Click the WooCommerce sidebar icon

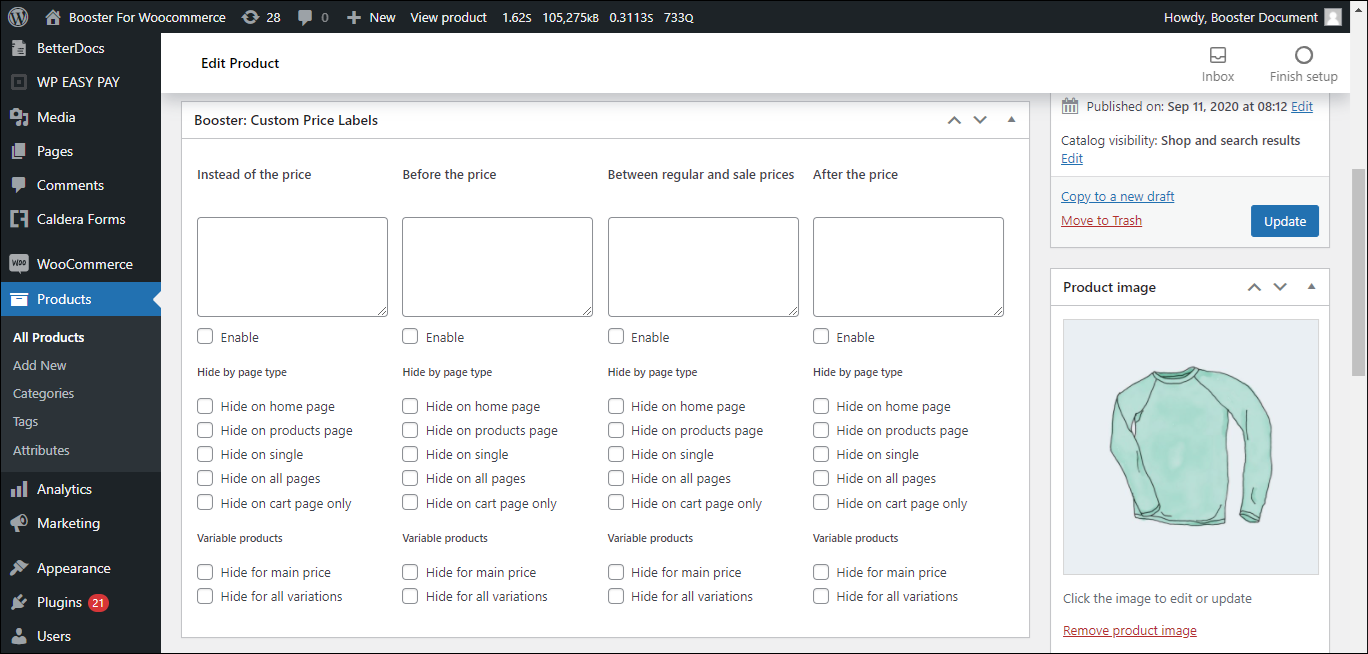[x=18, y=264]
